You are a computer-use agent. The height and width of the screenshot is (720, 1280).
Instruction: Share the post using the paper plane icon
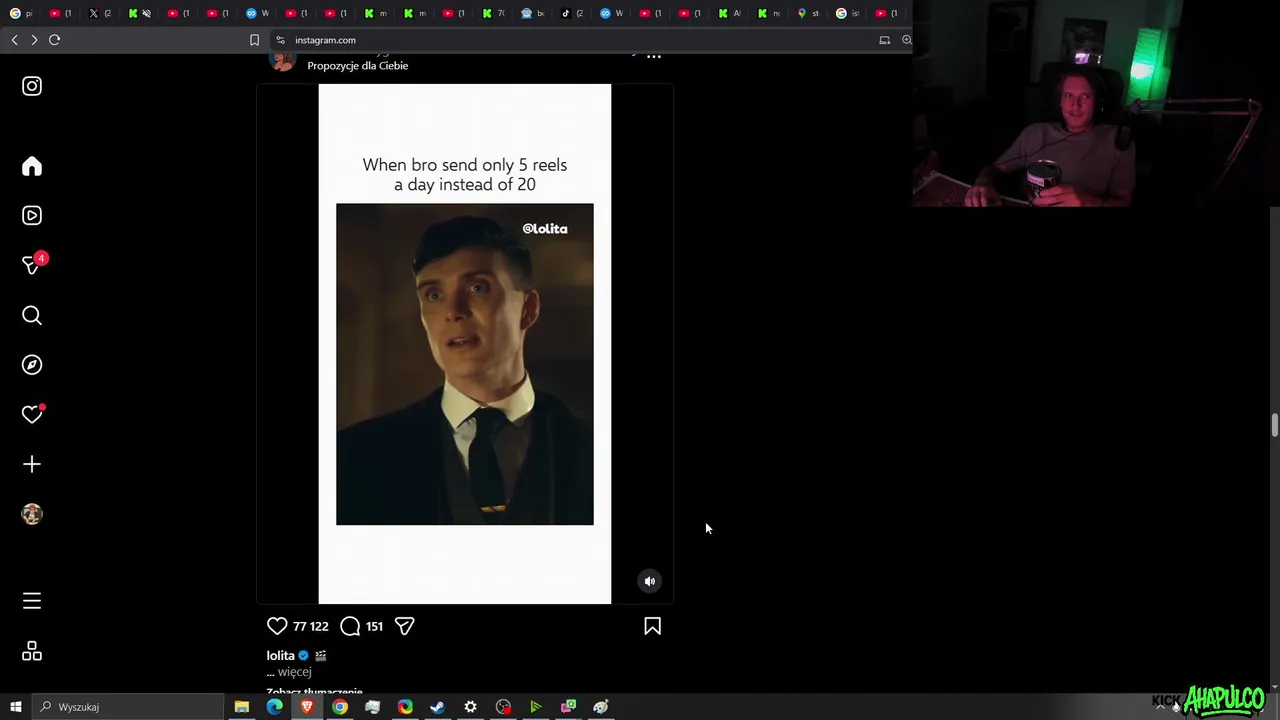click(404, 626)
